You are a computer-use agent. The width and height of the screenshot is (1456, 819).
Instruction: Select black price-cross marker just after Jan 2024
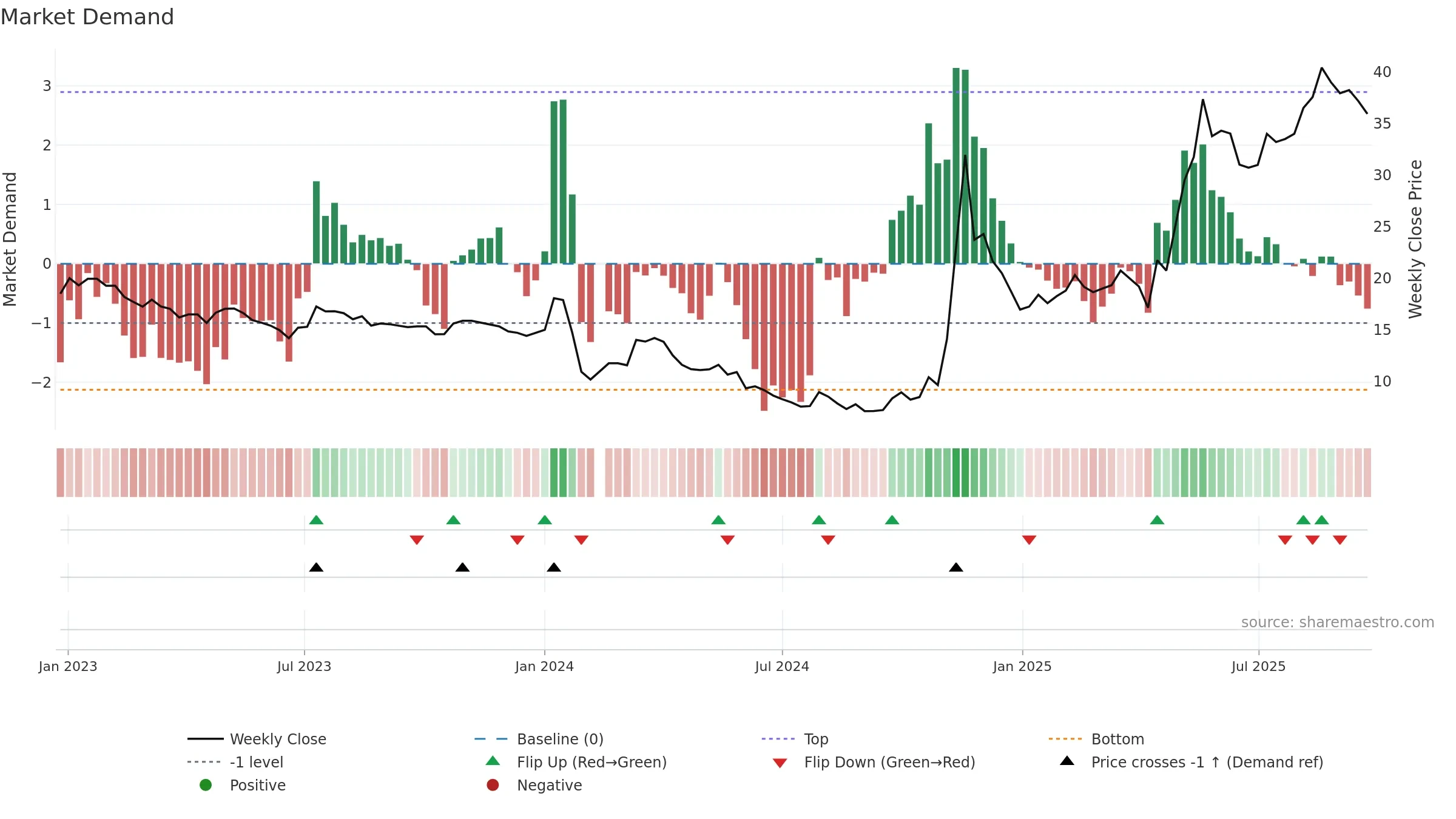(x=554, y=567)
